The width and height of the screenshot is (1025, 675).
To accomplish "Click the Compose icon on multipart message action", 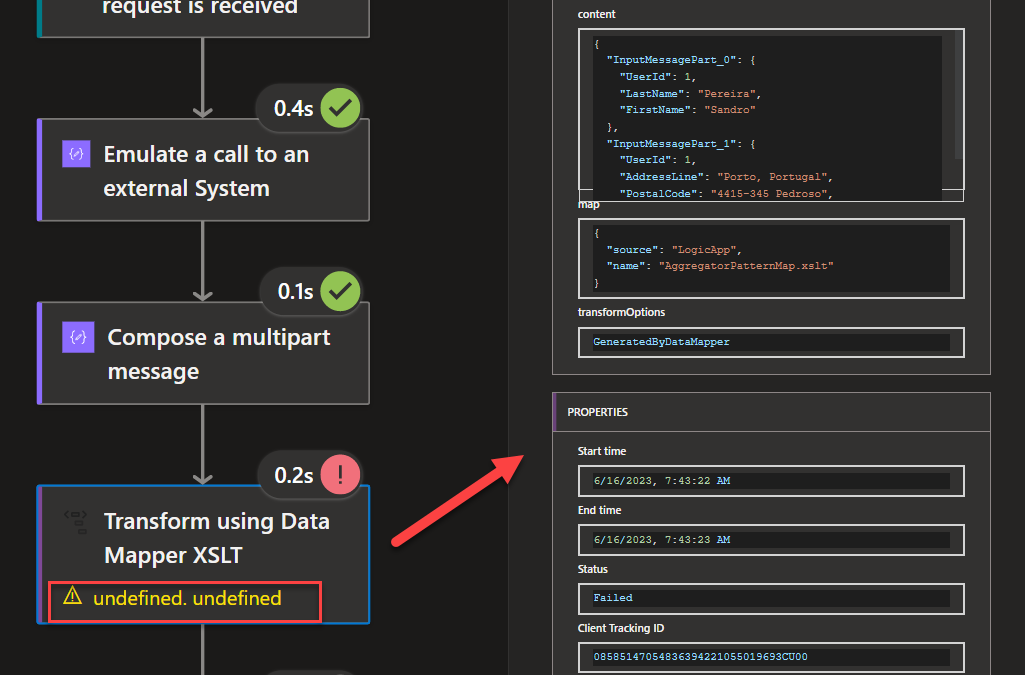I will pos(78,337).
